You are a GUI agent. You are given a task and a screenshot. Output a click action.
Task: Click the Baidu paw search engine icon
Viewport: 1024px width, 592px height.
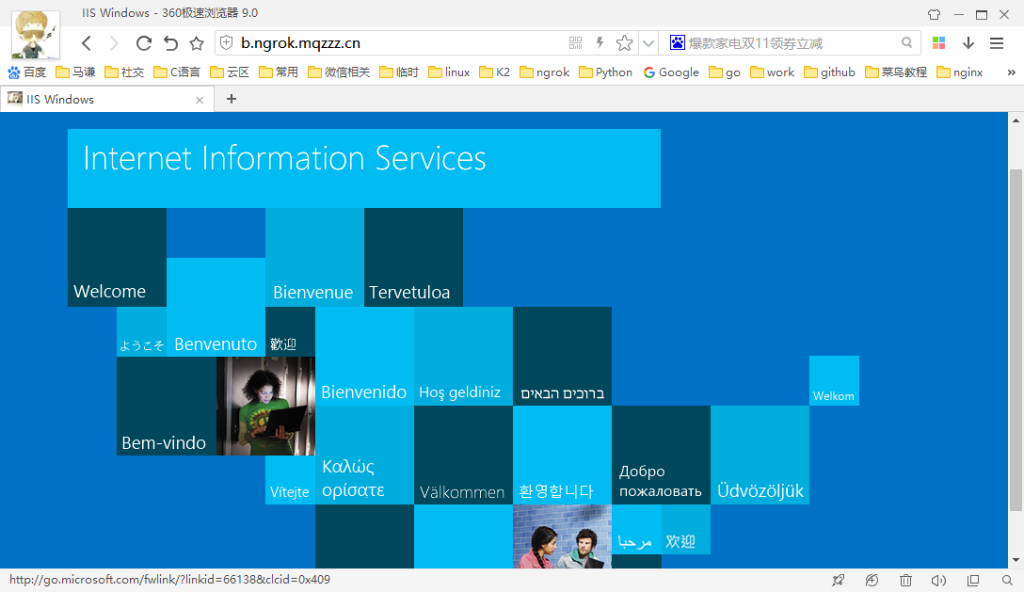coord(677,43)
